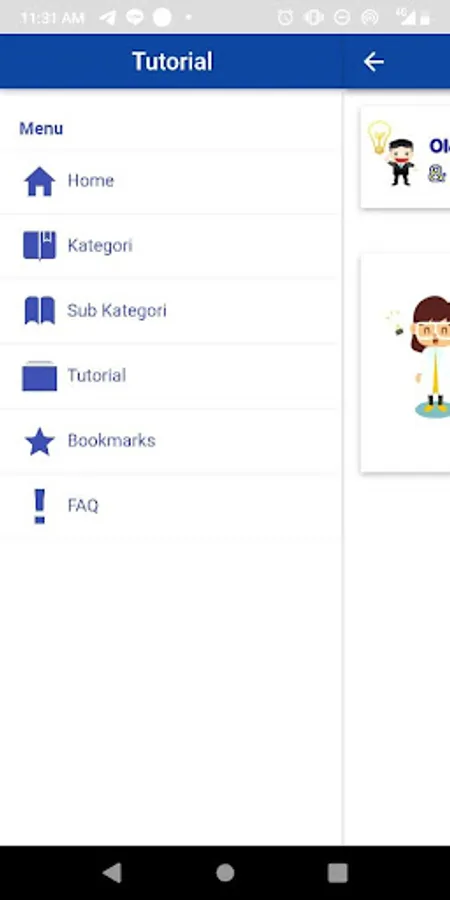Tap the FAQ exclamation mark icon

click(40, 506)
